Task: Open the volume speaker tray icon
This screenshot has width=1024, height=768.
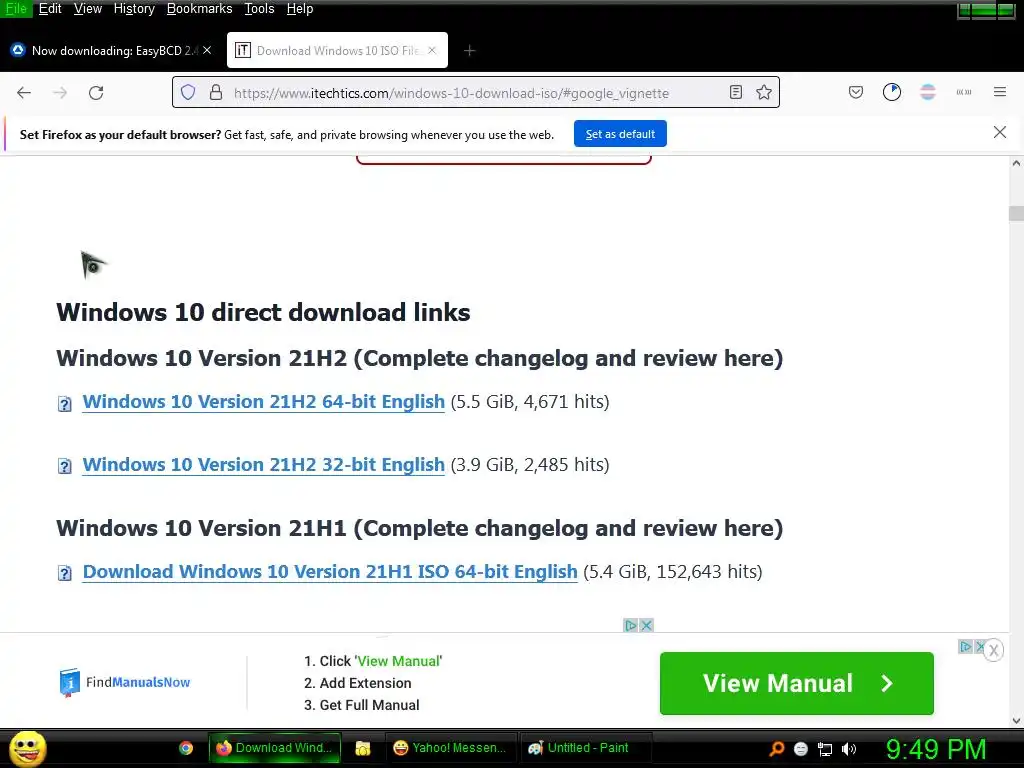Action: coord(849,749)
